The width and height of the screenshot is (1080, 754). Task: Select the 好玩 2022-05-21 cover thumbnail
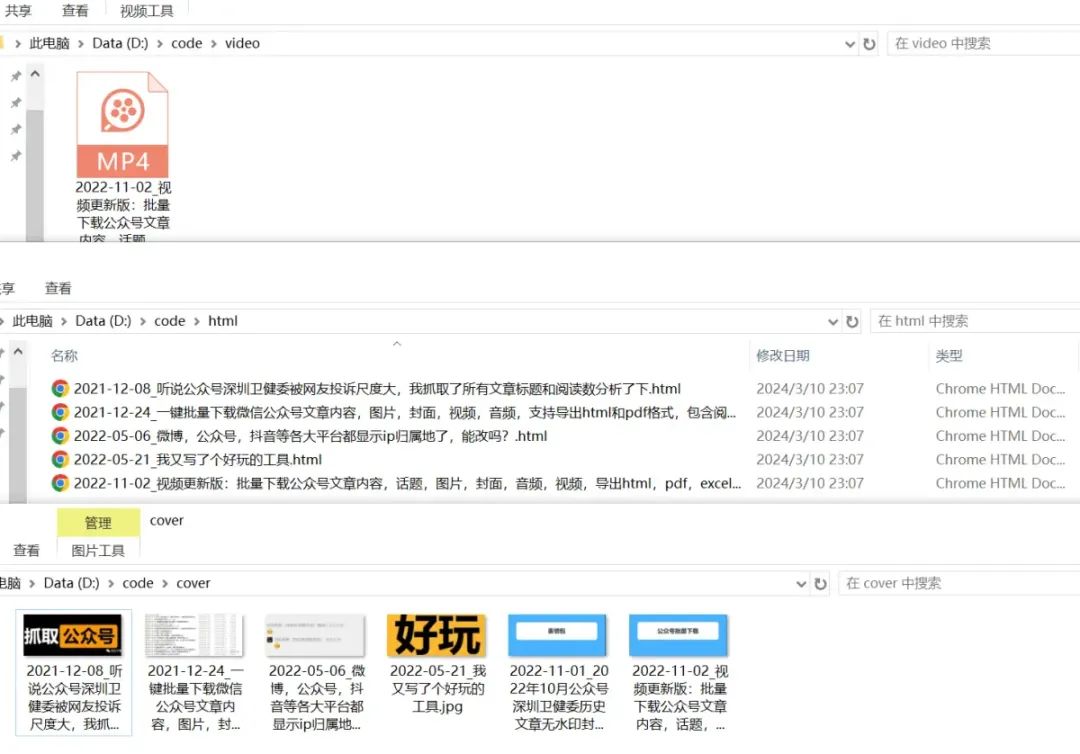(437, 635)
